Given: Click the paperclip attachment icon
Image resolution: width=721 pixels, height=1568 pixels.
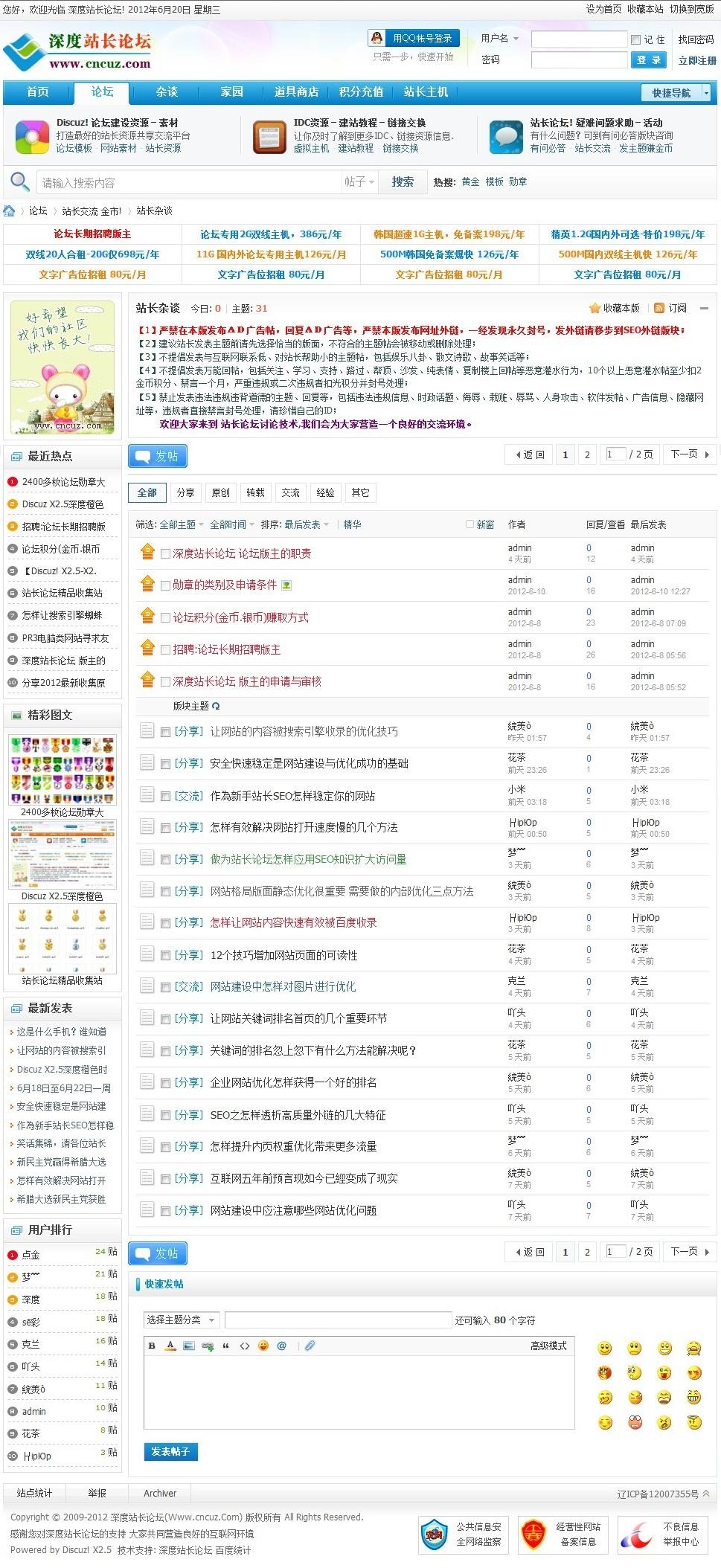Looking at the screenshot, I should pos(310,1346).
